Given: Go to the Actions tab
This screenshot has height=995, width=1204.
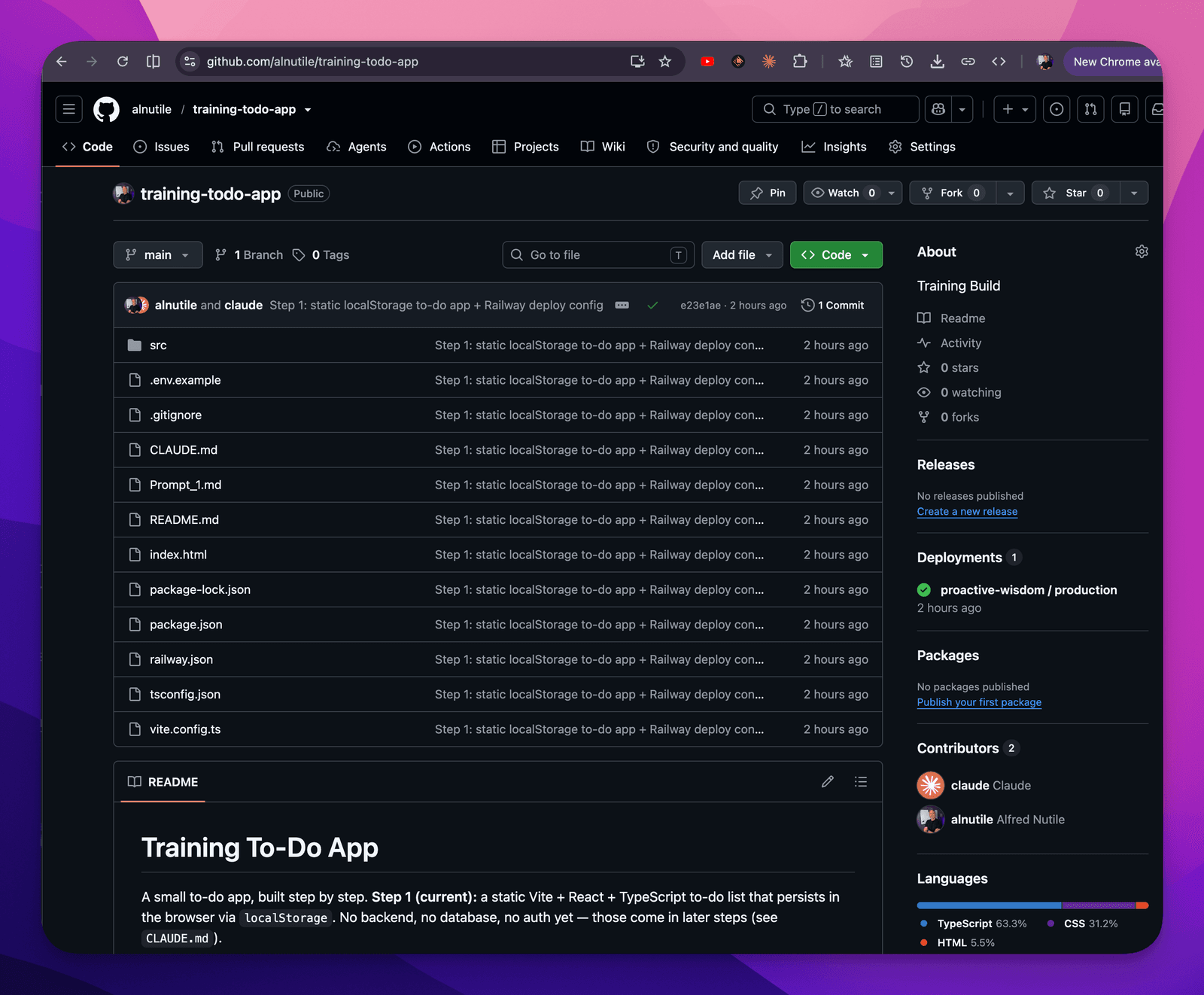Looking at the screenshot, I should tap(439, 147).
